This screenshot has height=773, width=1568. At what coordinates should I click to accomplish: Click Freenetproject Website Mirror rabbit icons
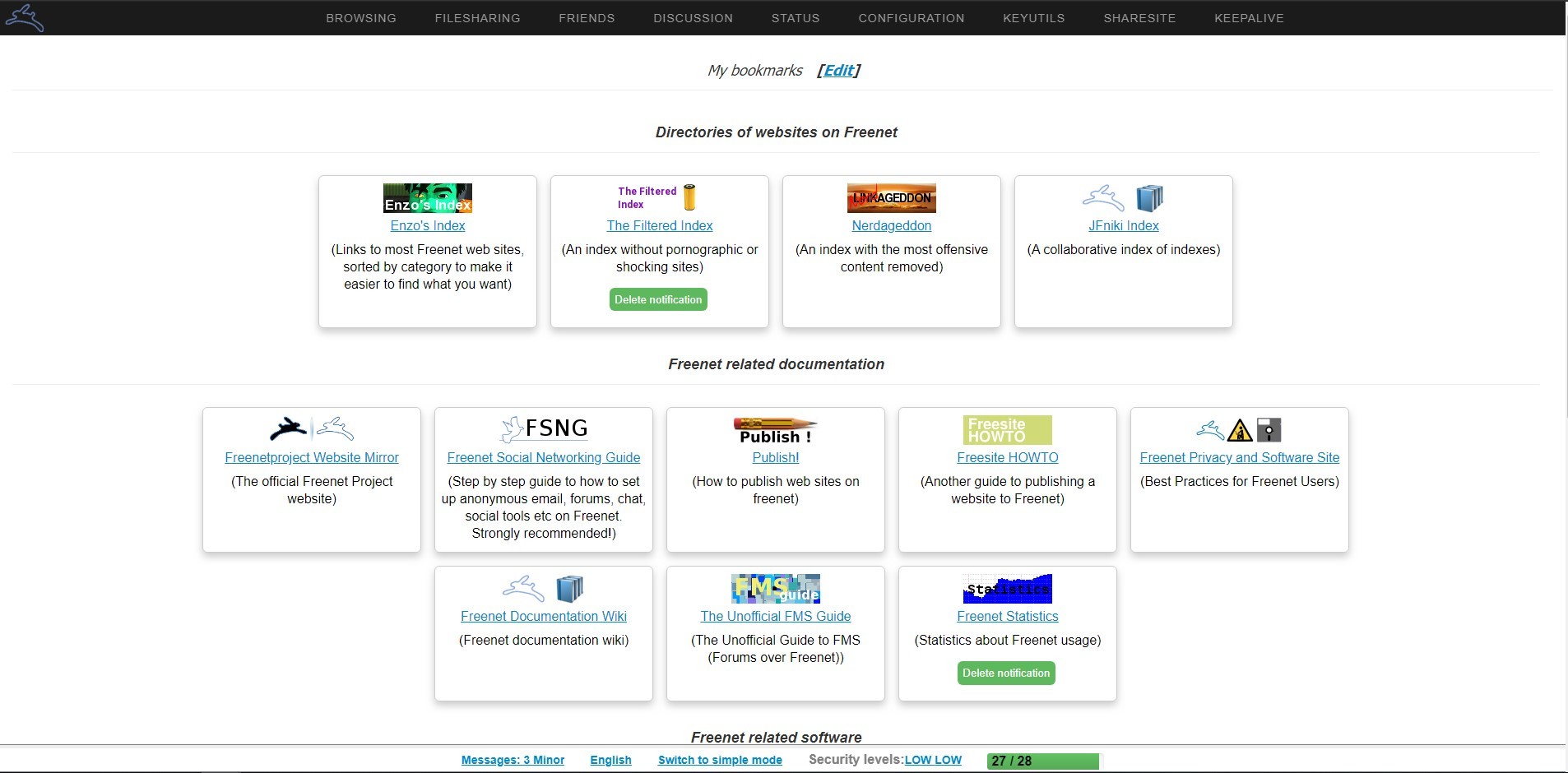click(x=312, y=430)
